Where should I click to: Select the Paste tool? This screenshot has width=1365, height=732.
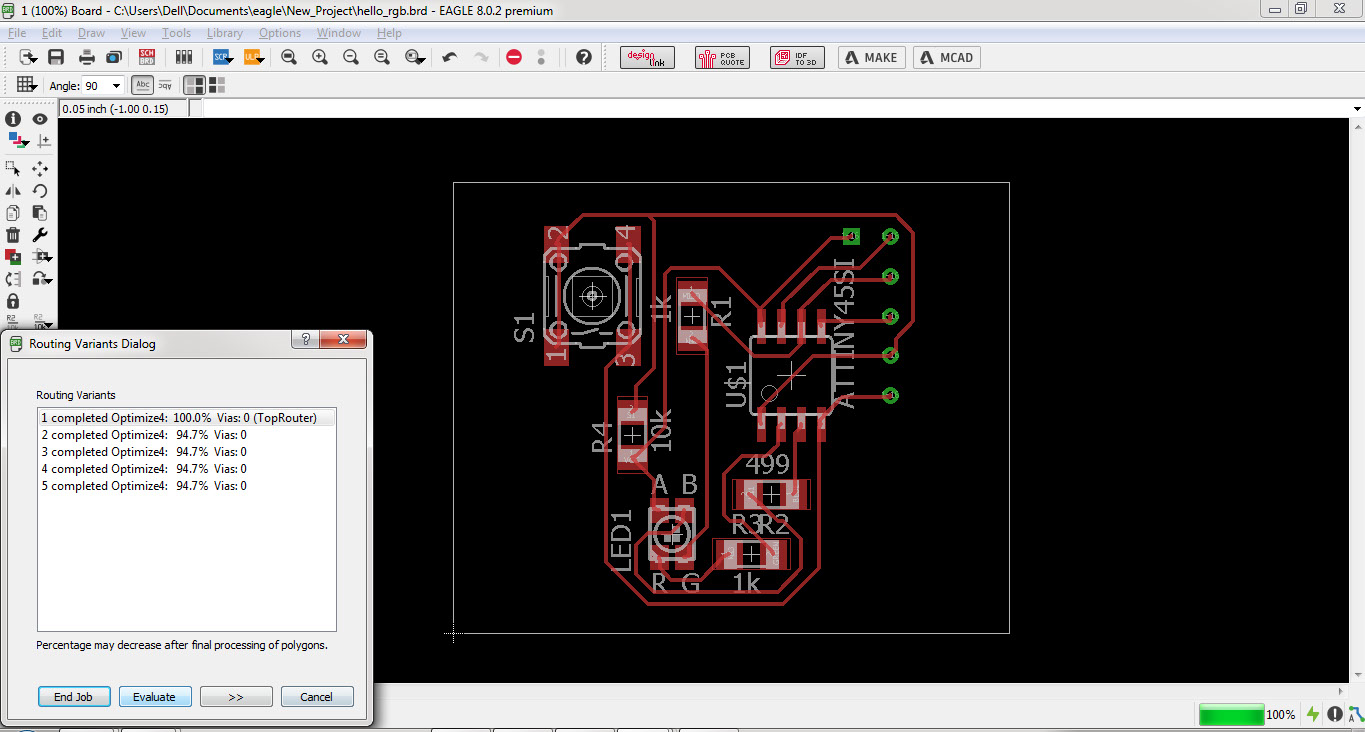point(40,212)
